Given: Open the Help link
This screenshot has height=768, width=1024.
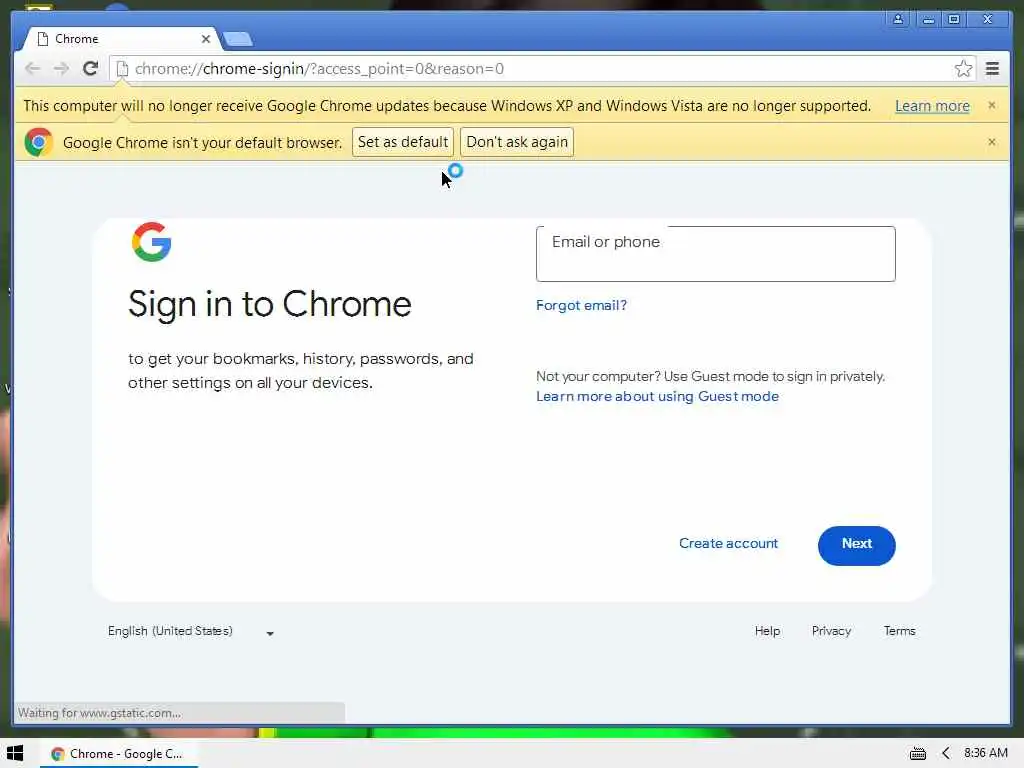Looking at the screenshot, I should coord(767,631).
